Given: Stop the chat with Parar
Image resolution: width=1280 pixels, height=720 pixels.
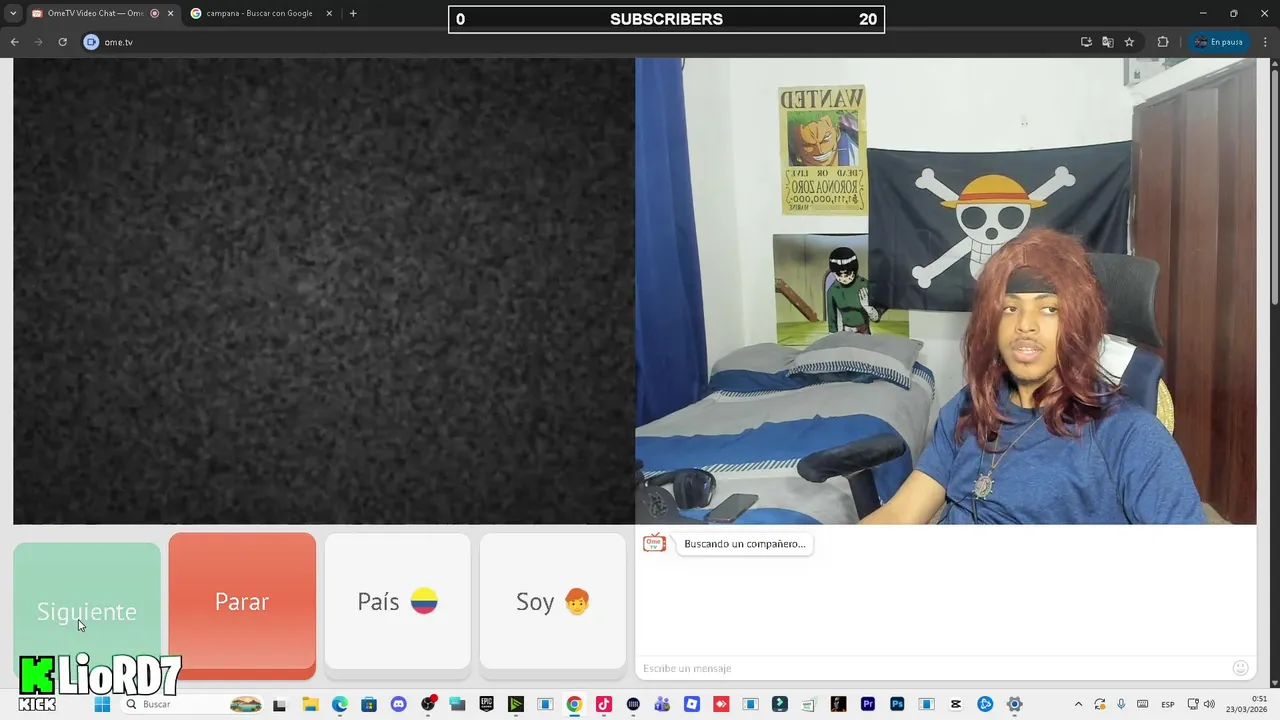Looking at the screenshot, I should pyautogui.click(x=242, y=601).
